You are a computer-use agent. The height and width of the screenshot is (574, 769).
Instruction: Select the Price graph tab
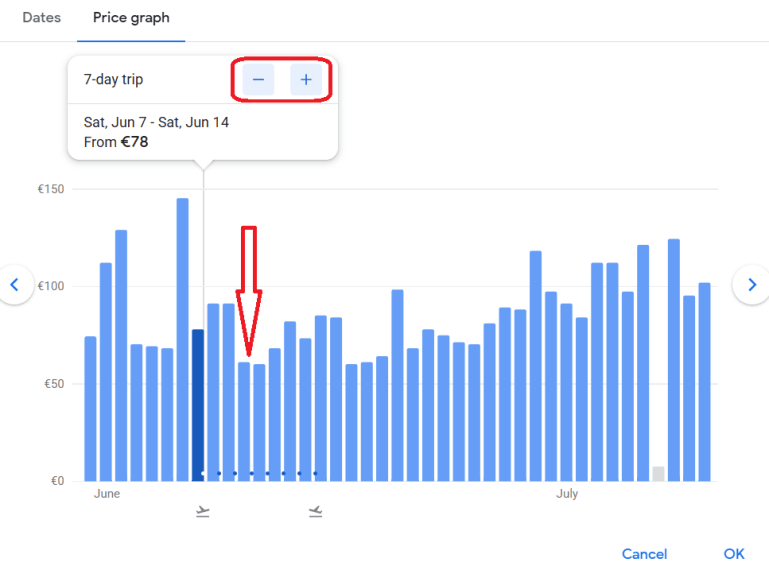point(131,18)
